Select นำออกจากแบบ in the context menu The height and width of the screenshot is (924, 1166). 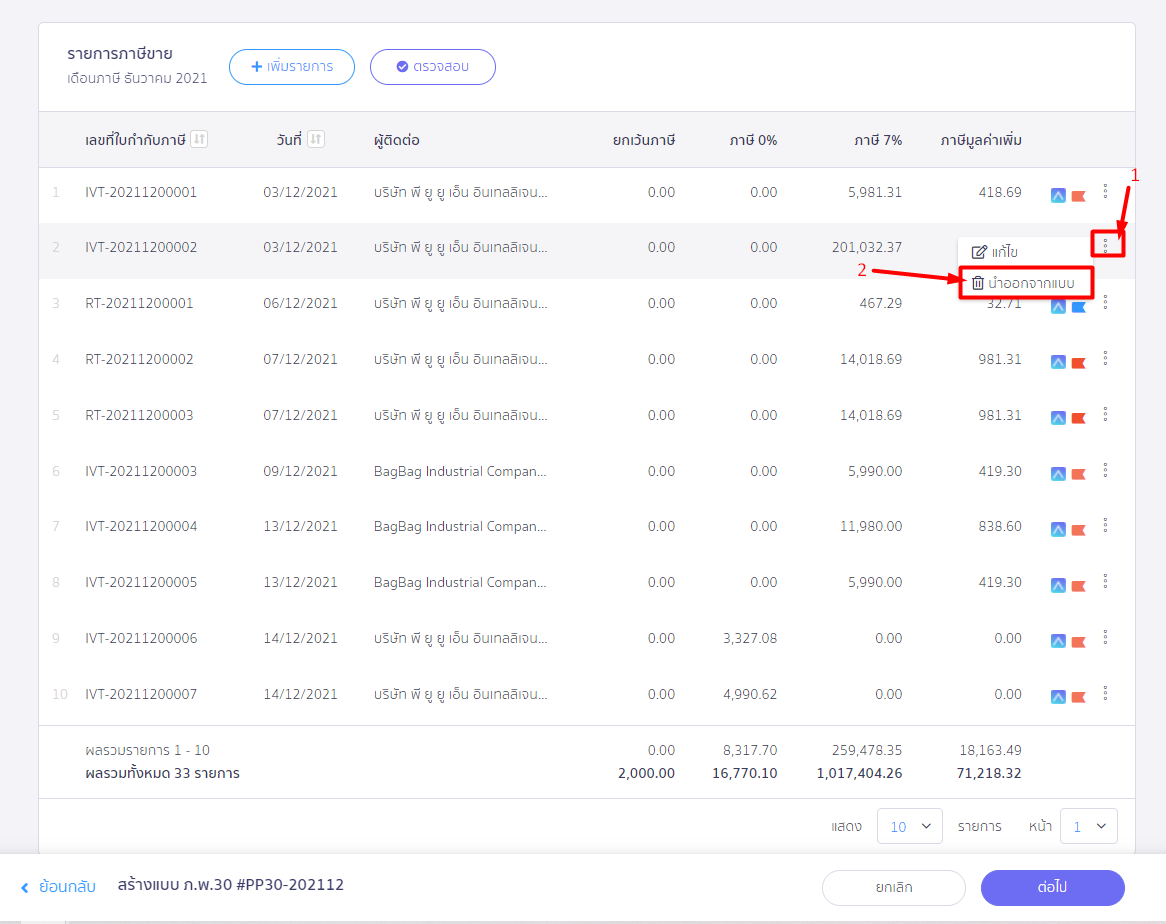(x=1024, y=283)
